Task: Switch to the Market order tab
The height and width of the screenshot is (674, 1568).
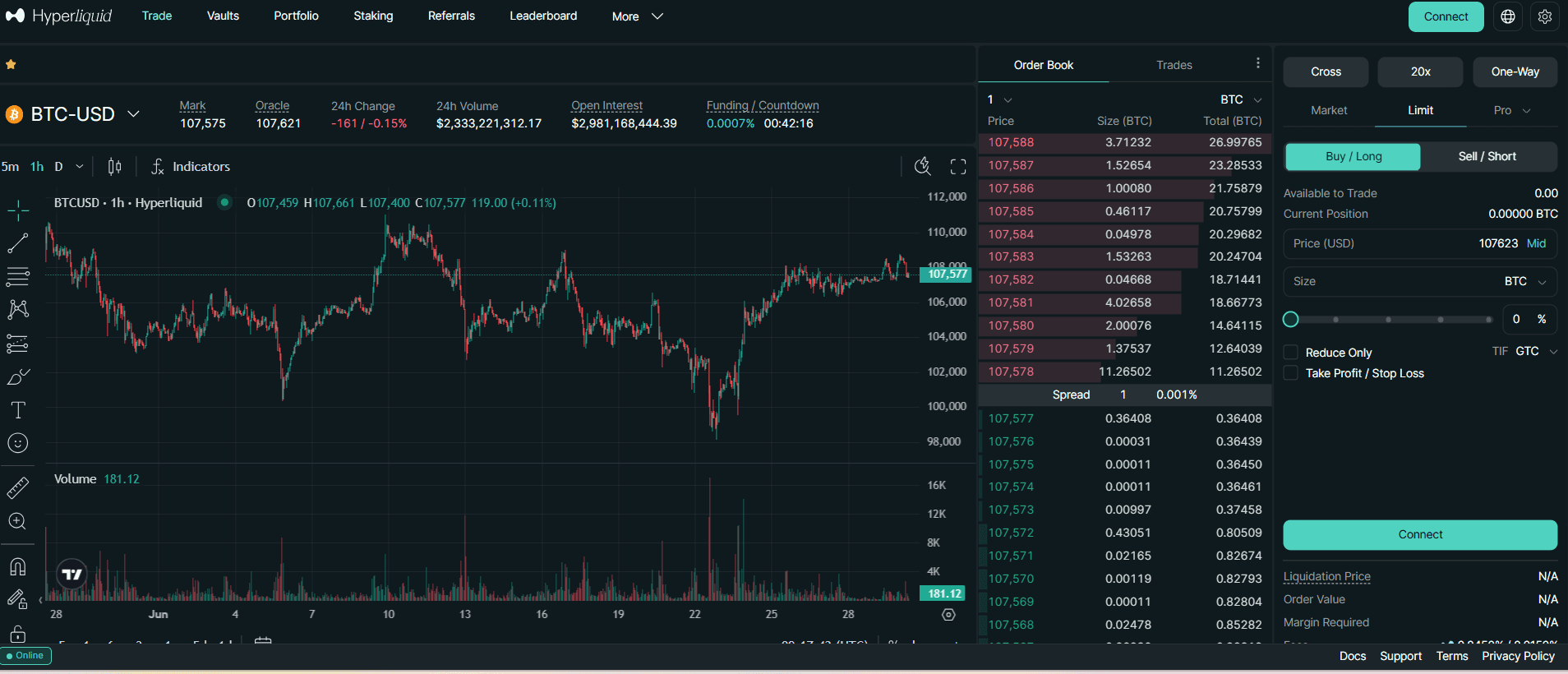Action: tap(1329, 111)
